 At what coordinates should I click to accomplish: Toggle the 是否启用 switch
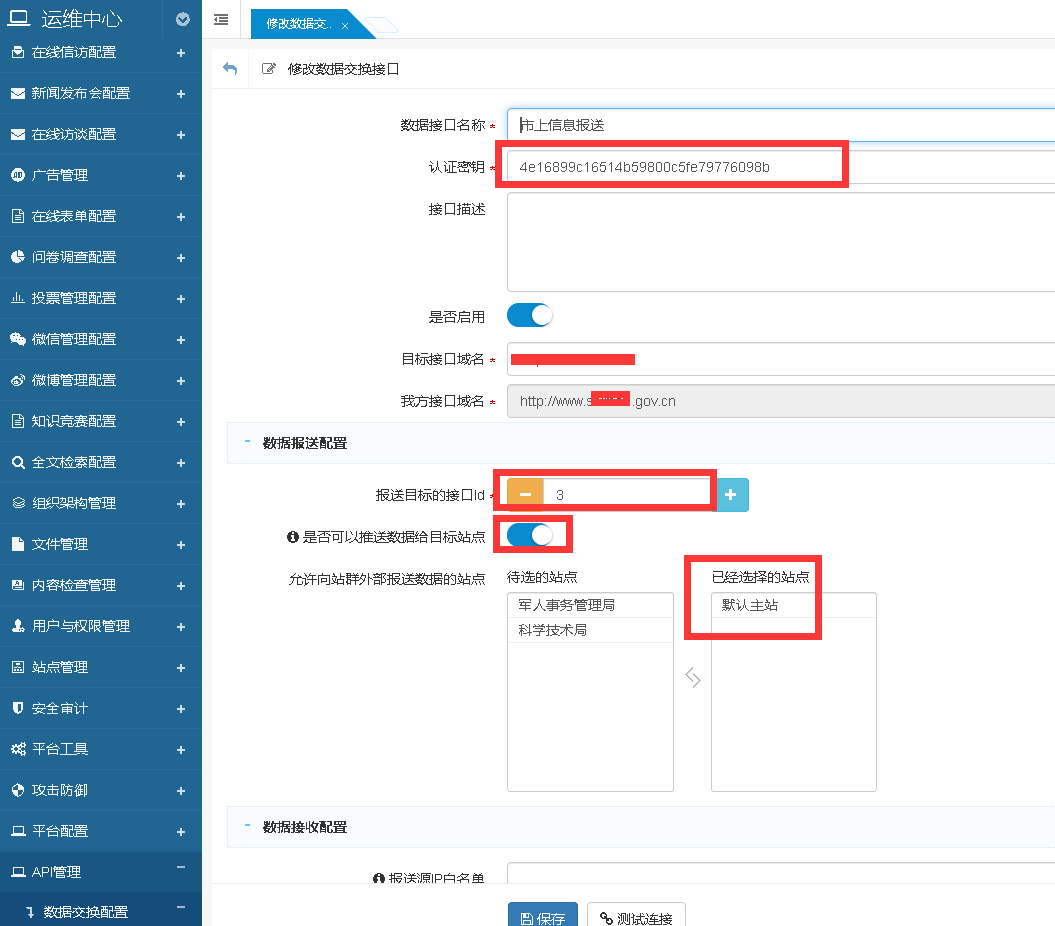[x=529, y=316]
